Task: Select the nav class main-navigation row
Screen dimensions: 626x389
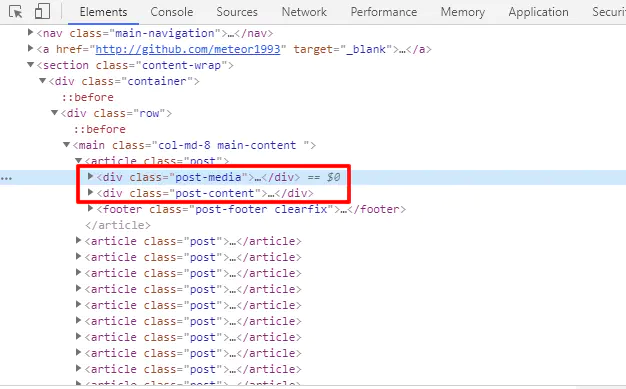Action: point(155,33)
